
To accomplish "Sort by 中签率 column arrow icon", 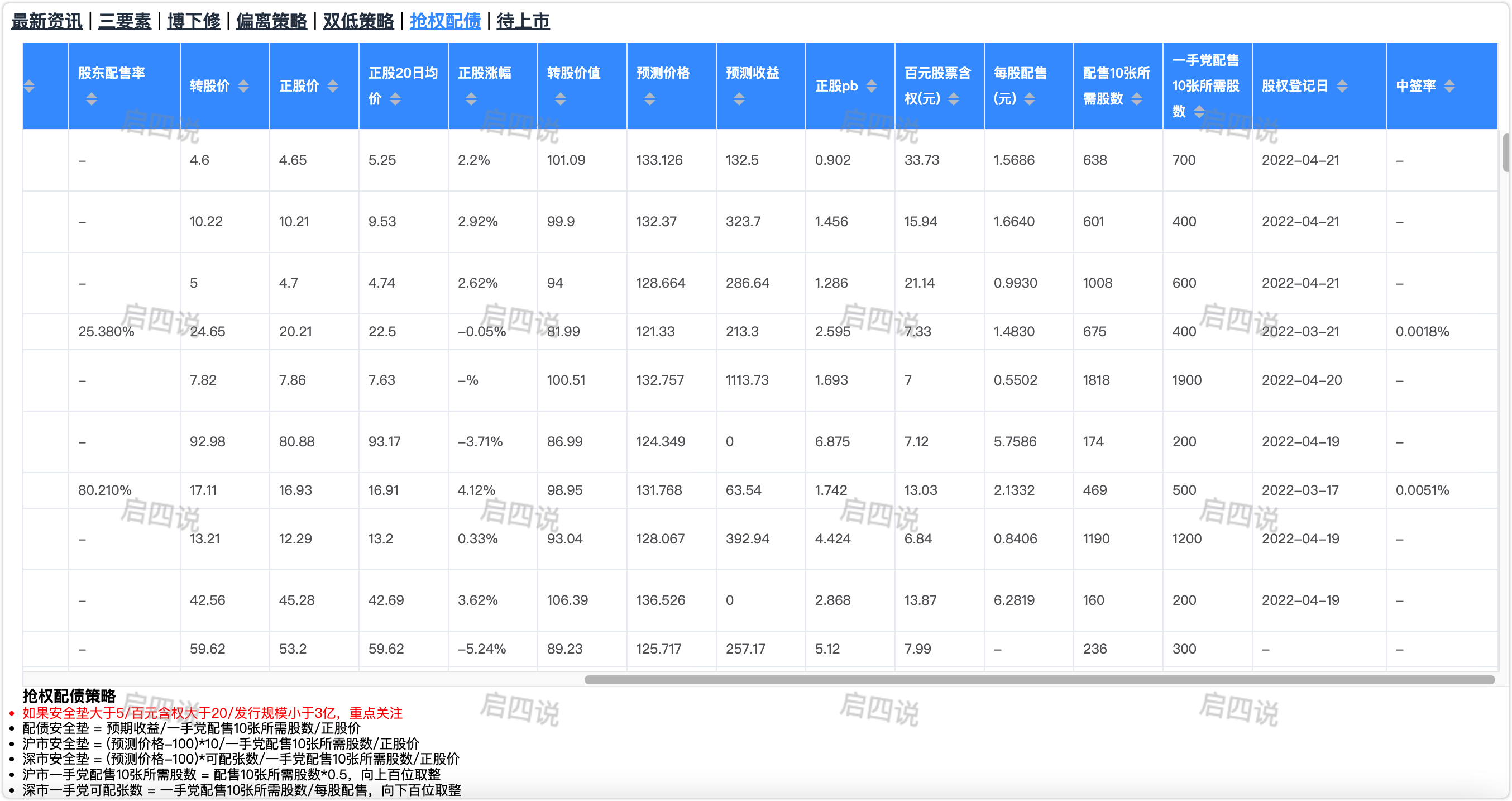I will coord(1449,87).
